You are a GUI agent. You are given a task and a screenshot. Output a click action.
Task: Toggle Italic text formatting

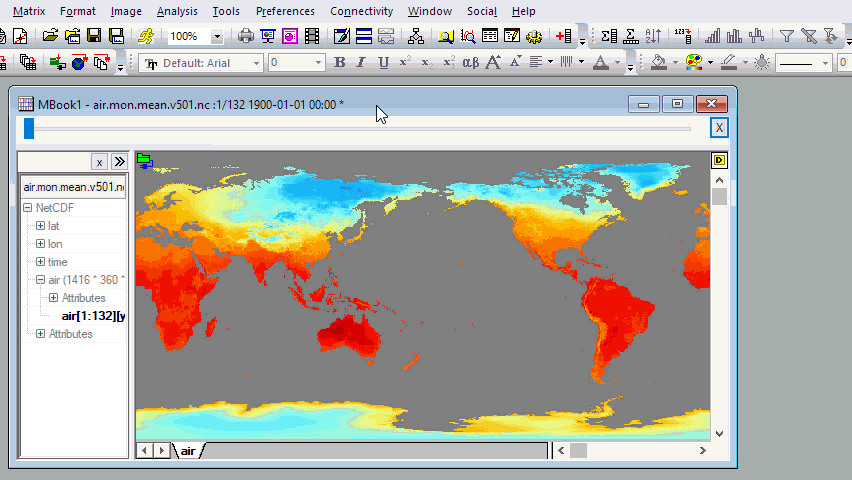(x=362, y=62)
